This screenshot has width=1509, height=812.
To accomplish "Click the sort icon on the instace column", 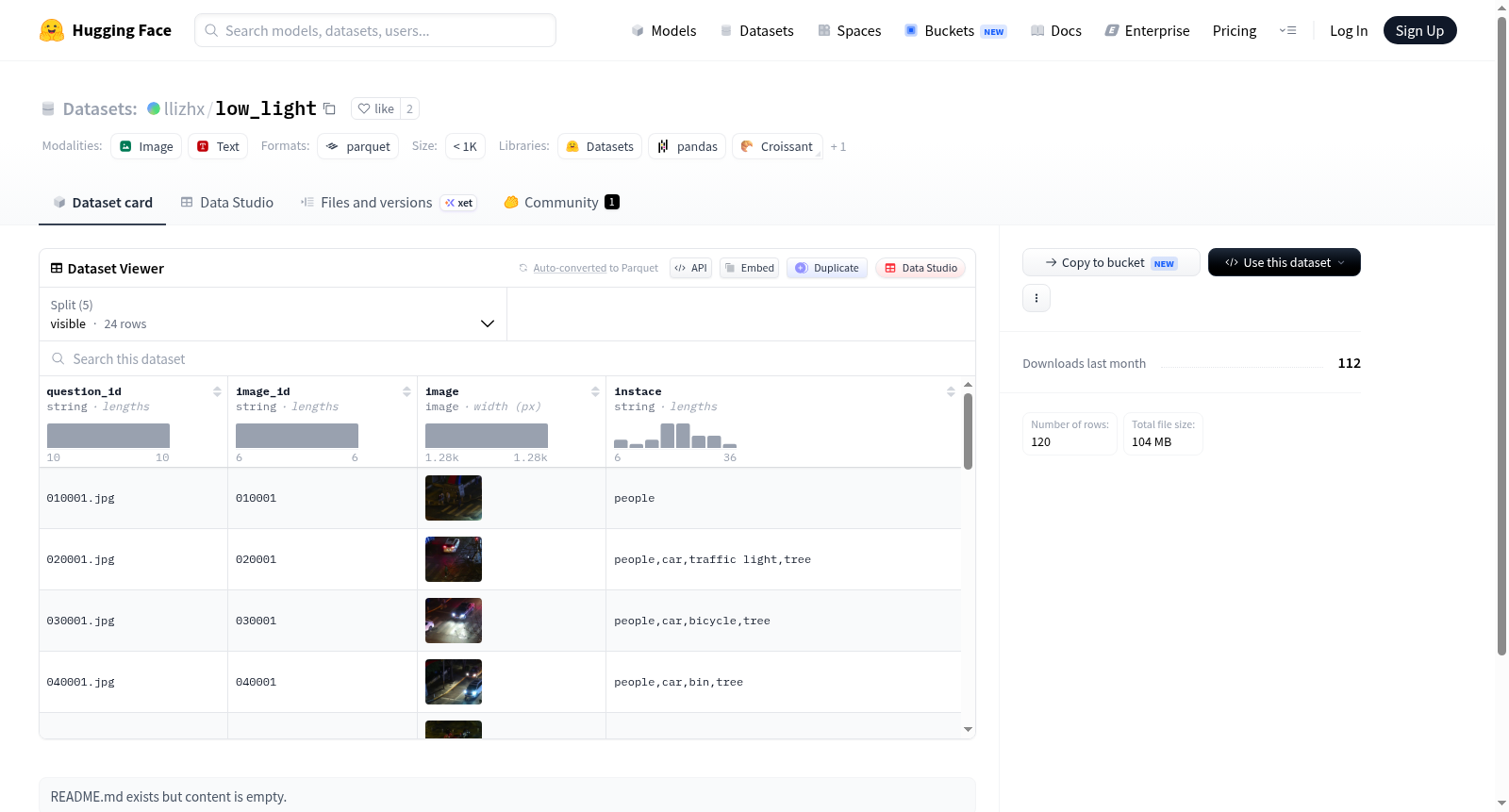I will point(951,391).
